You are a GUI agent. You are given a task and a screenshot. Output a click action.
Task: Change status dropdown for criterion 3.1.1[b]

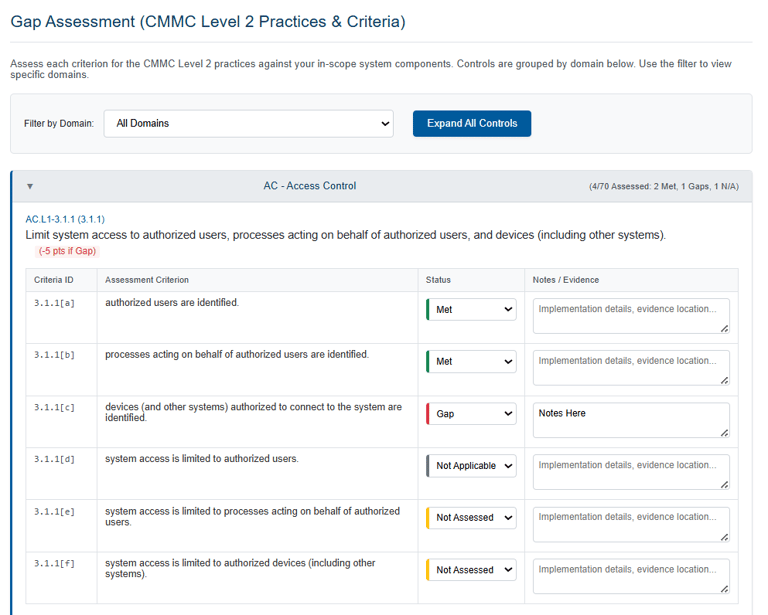tap(471, 362)
